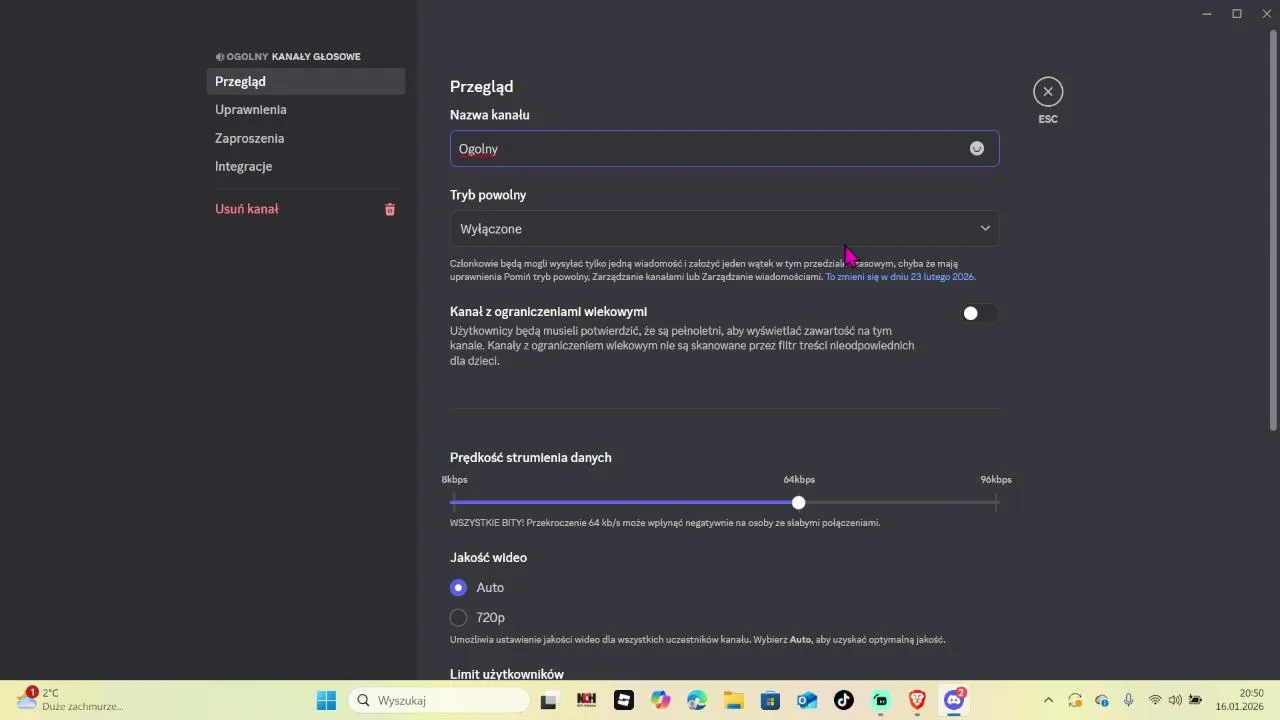Click the settings page vertical scrollbar
The width and height of the screenshot is (1280, 720).
coord(1273,230)
